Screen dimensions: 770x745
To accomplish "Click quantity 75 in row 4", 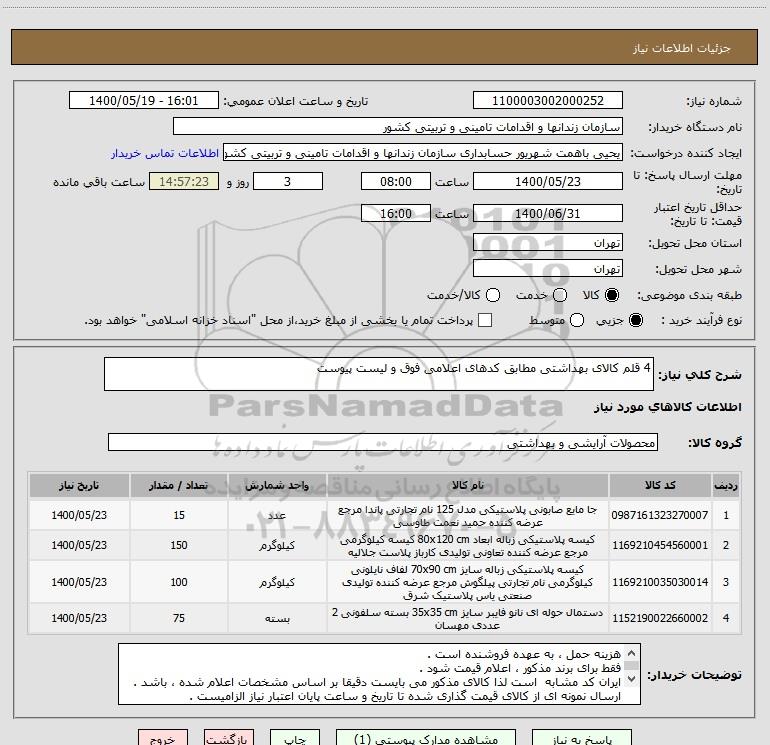I will tap(179, 618).
